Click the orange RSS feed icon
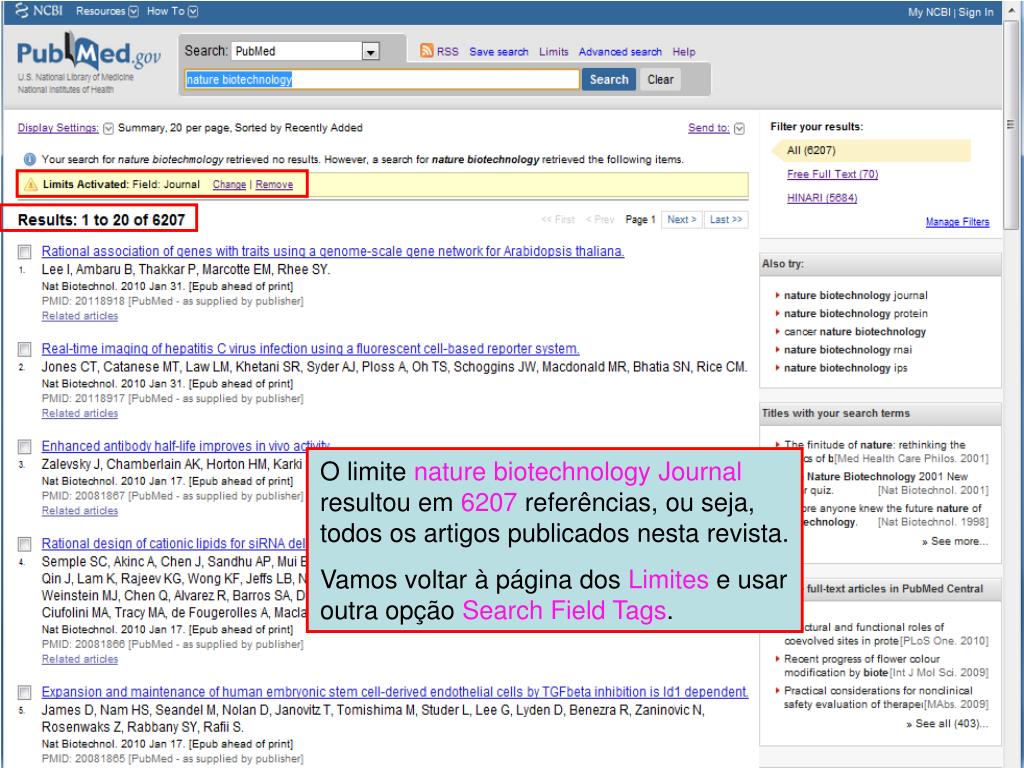This screenshot has width=1024, height=768. point(426,50)
